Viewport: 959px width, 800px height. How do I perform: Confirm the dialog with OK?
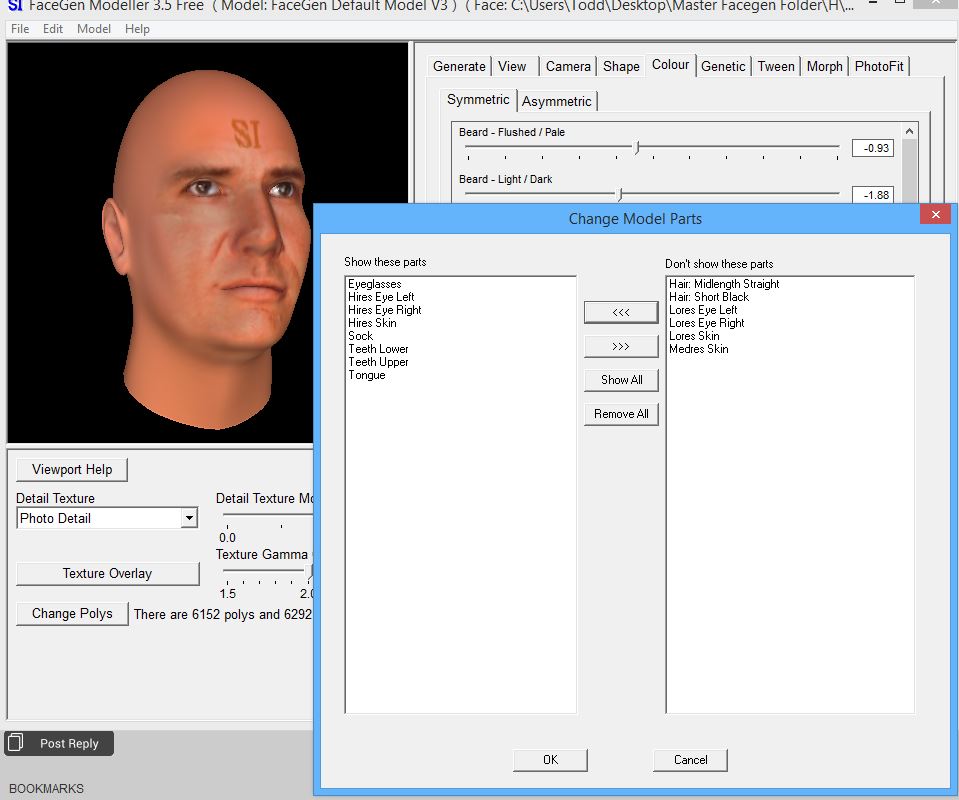[x=550, y=760]
